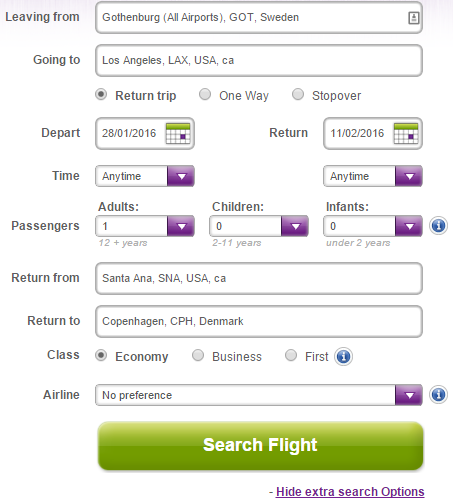This screenshot has height=502, width=453.
Task: Click contact icon in Leaving from field
Action: [414, 18]
